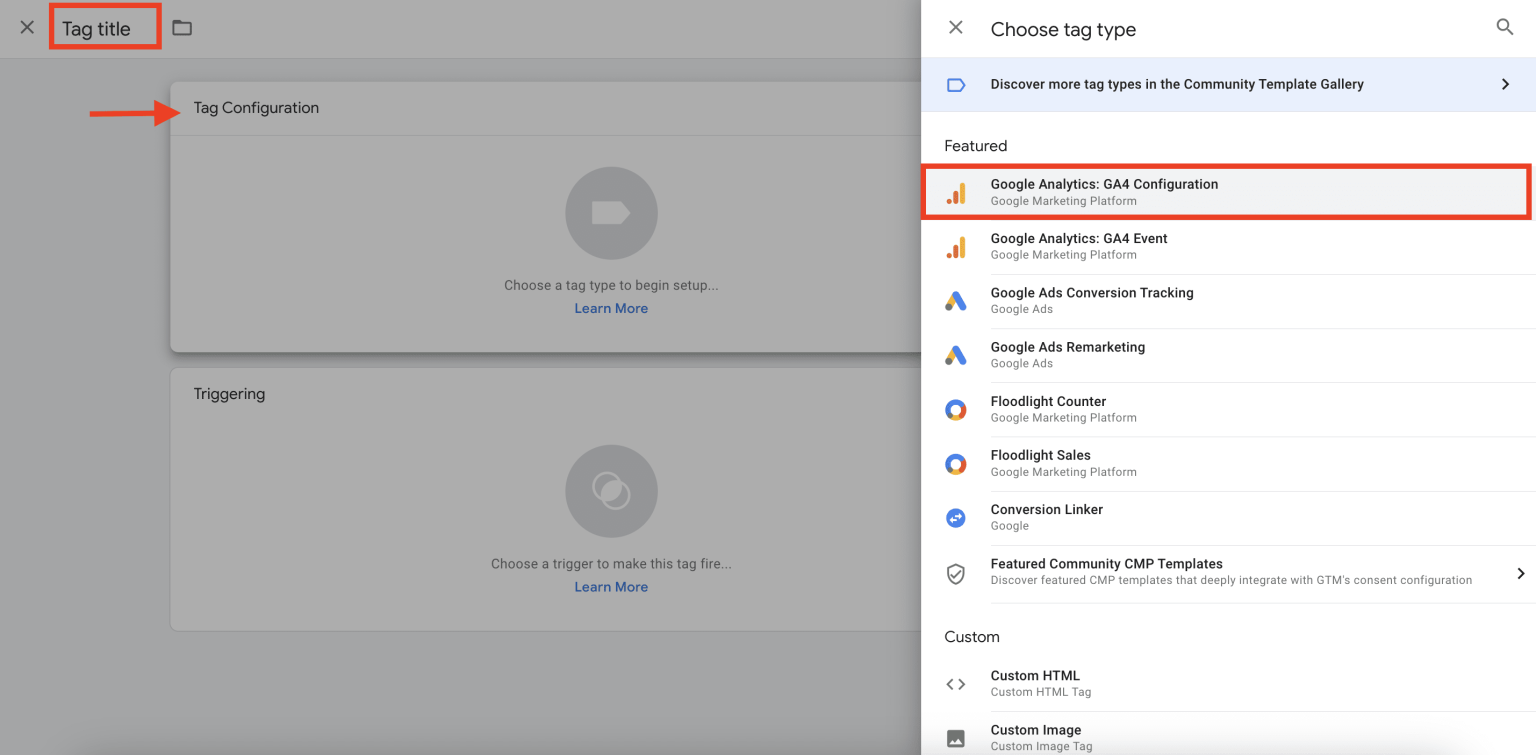The image size is (1536, 755).
Task: Choose Google Ads Remarketing tag type
Action: pos(1228,355)
